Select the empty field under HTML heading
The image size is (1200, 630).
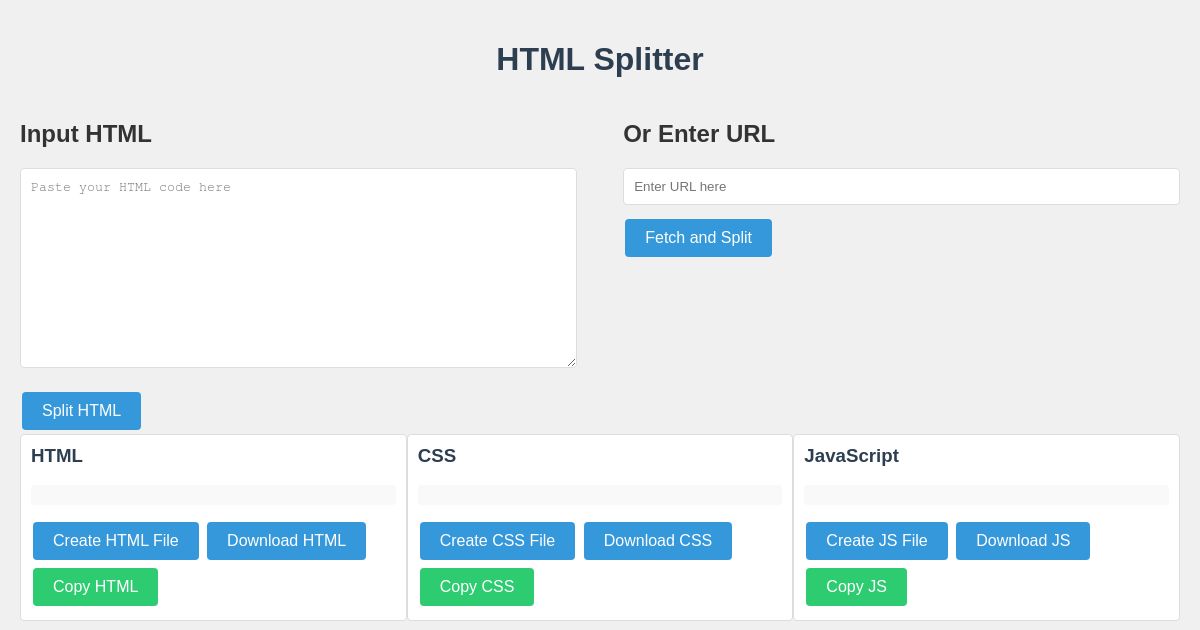click(213, 495)
